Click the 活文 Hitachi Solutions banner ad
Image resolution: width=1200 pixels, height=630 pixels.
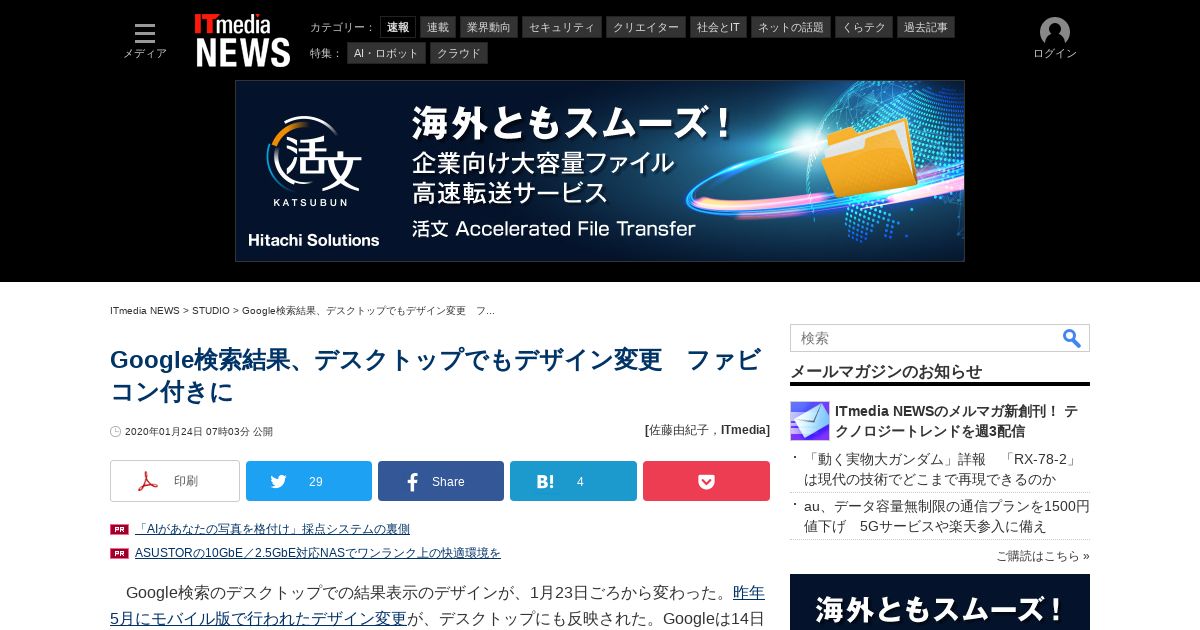tap(600, 171)
